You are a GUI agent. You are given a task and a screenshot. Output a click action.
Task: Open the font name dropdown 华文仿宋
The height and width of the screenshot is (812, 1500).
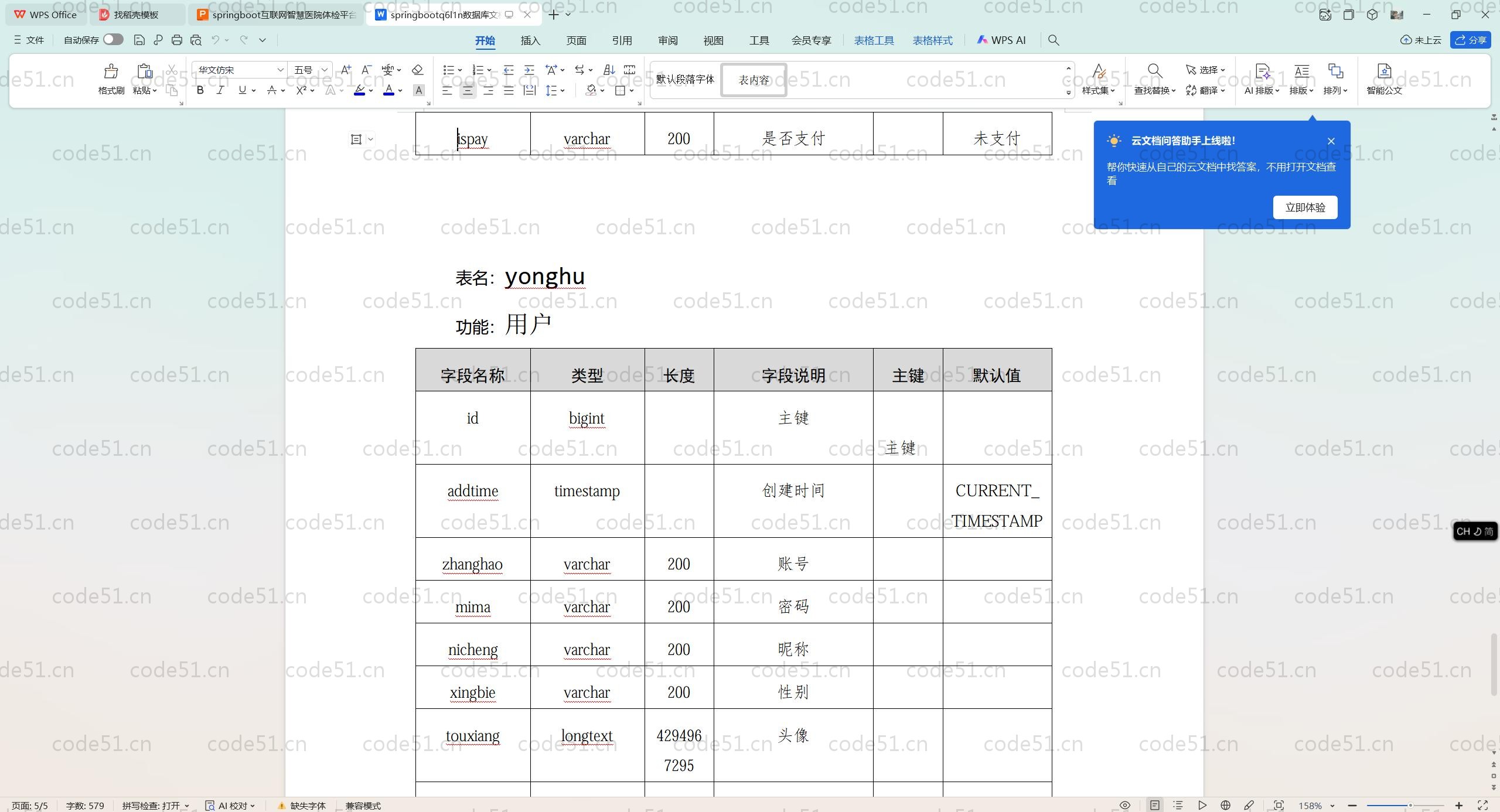(x=280, y=70)
